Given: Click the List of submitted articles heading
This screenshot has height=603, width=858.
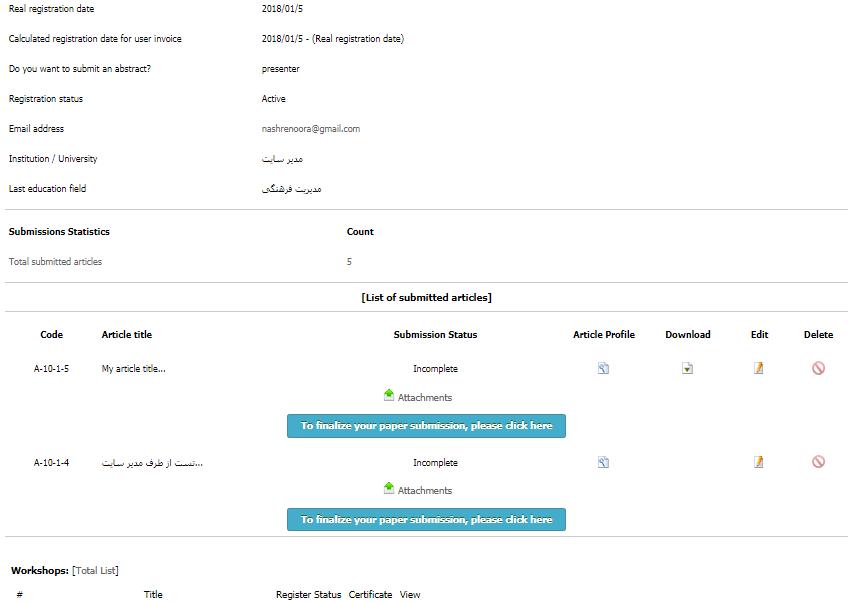Looking at the screenshot, I should click(426, 298).
